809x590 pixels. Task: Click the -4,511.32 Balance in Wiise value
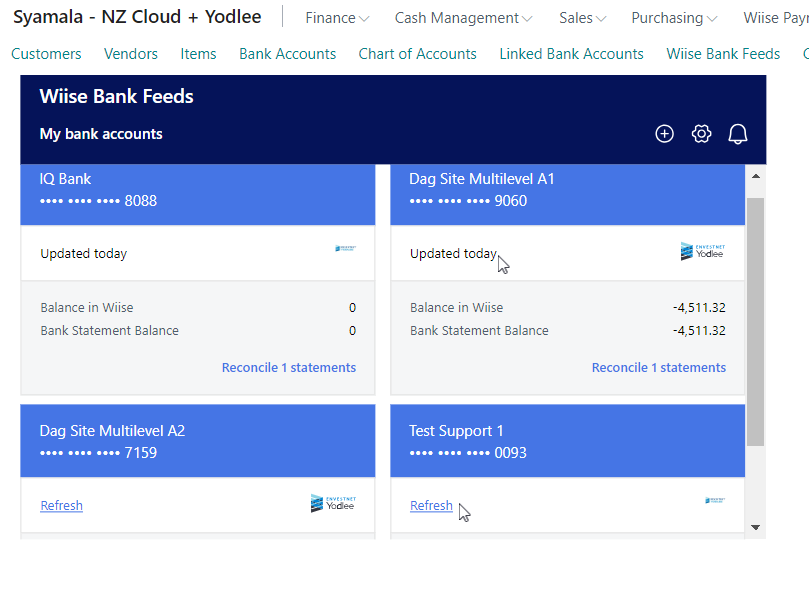pos(699,308)
